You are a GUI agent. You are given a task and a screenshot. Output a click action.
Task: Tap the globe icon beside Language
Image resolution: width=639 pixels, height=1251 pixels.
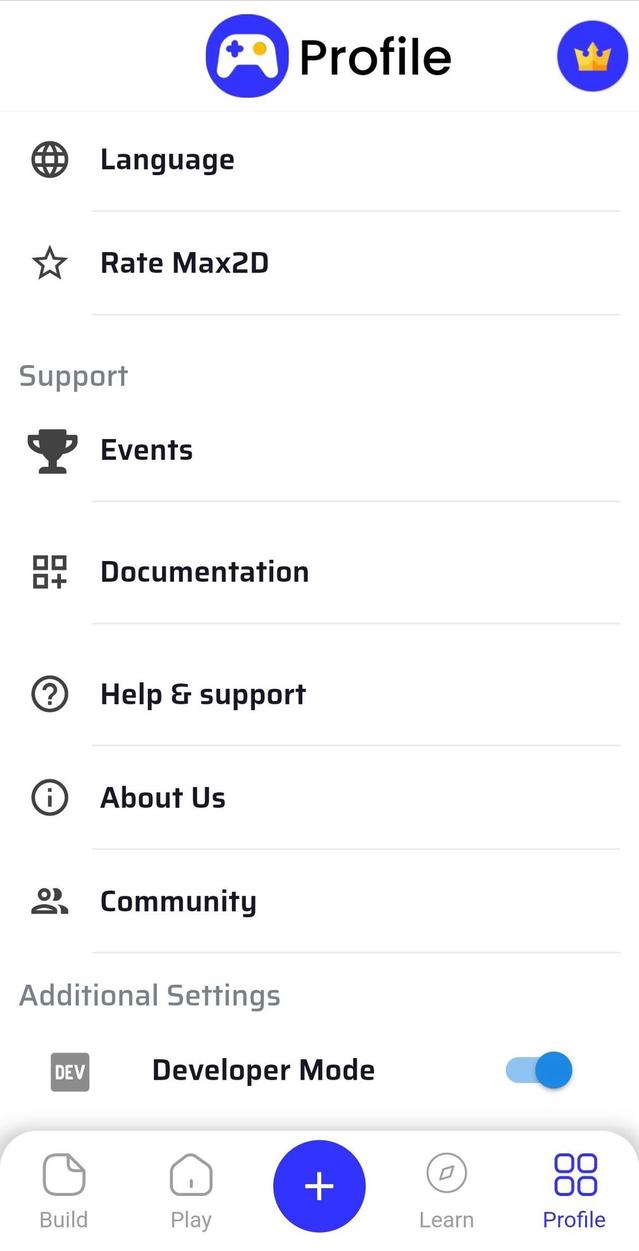50,160
